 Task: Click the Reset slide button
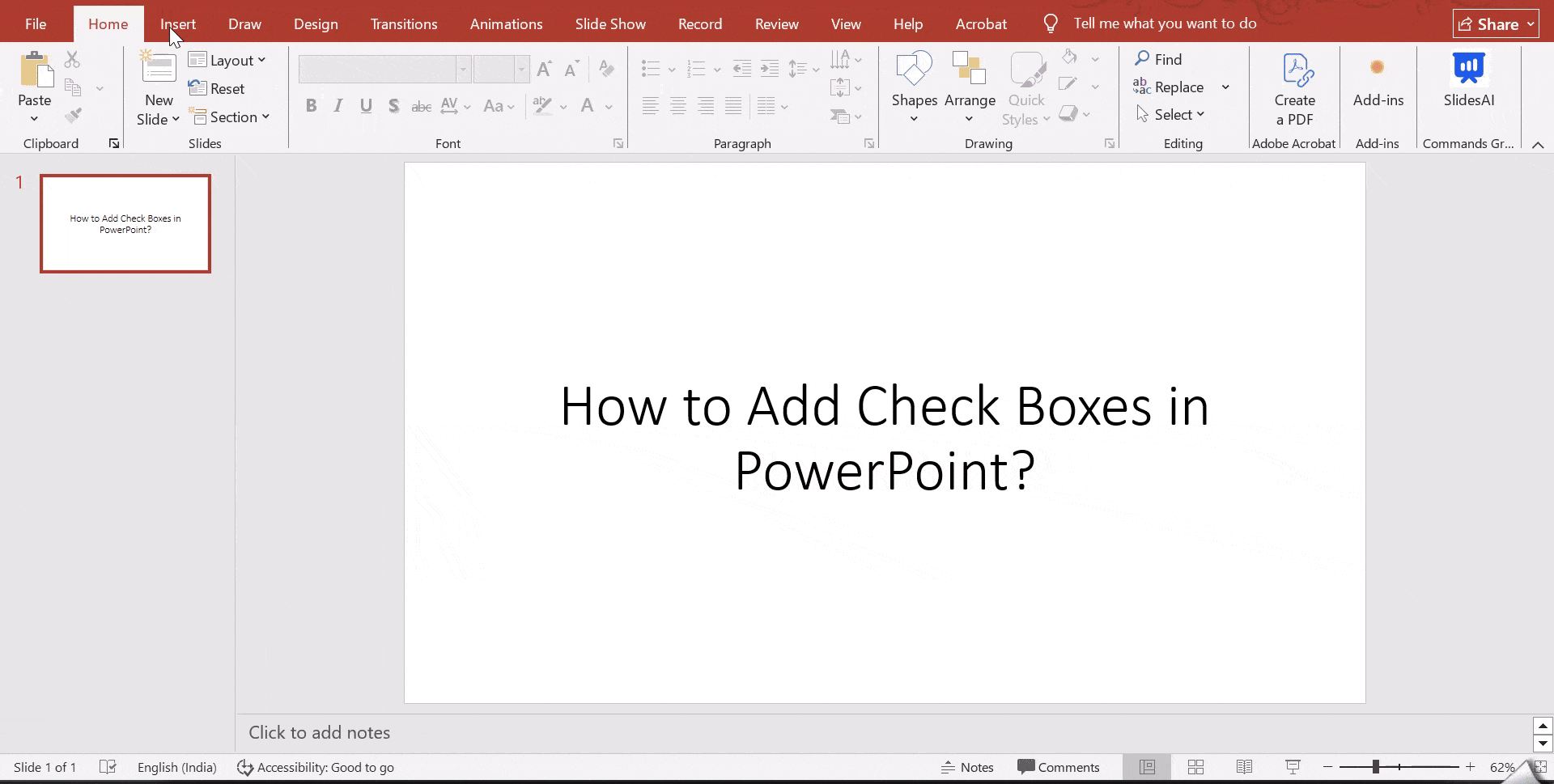click(217, 89)
